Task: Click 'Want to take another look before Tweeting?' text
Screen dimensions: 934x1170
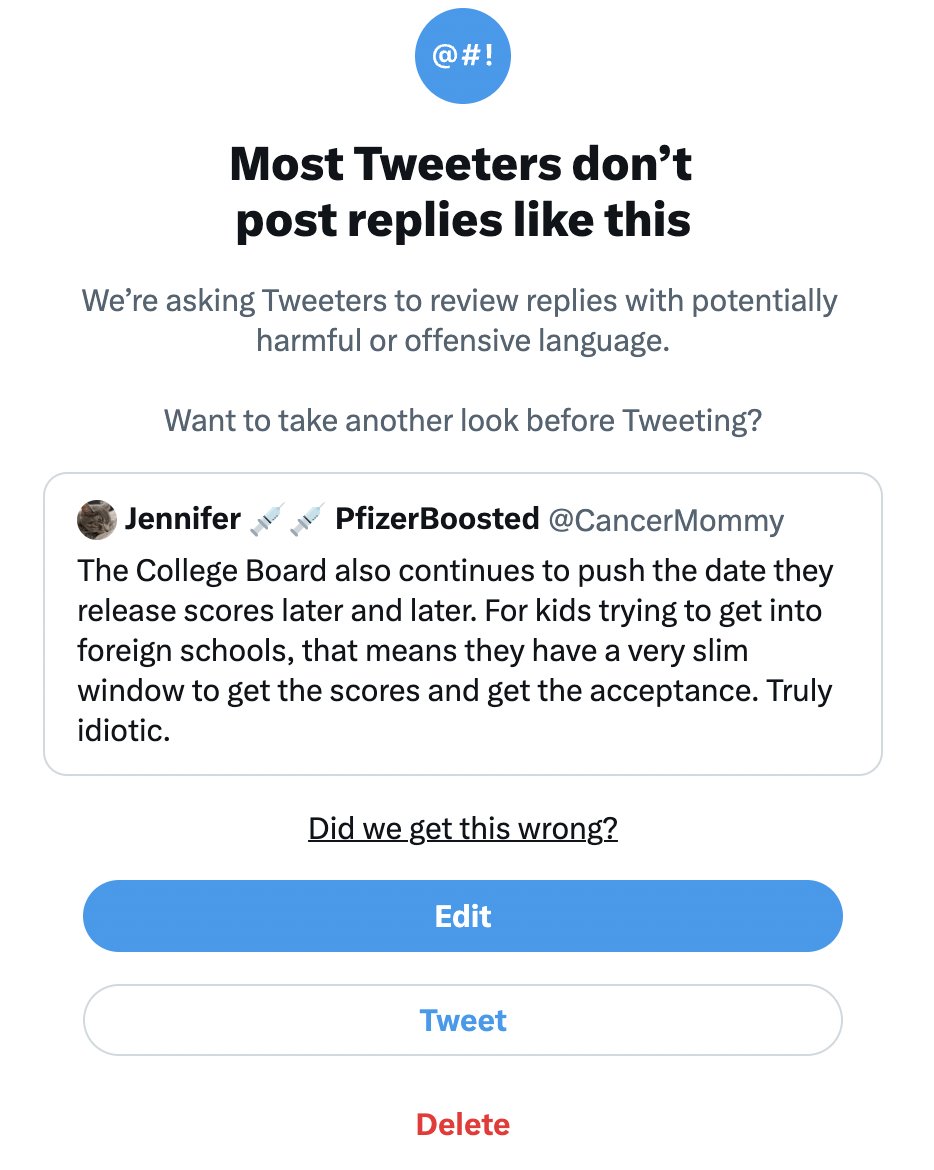Action: point(463,421)
